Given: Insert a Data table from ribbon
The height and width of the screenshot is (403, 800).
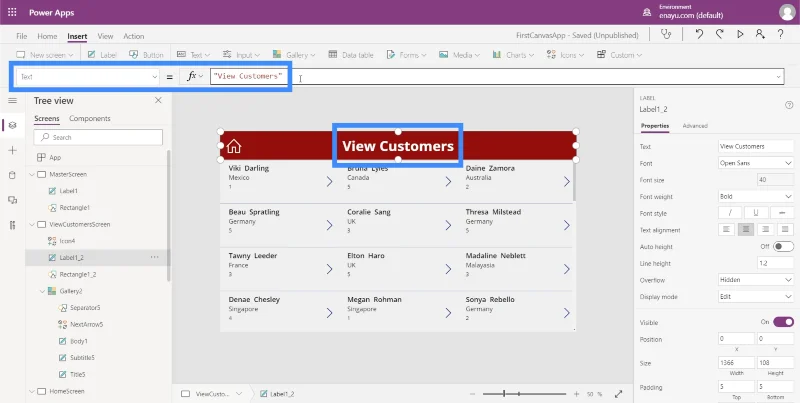Looking at the screenshot, I should click(x=351, y=55).
